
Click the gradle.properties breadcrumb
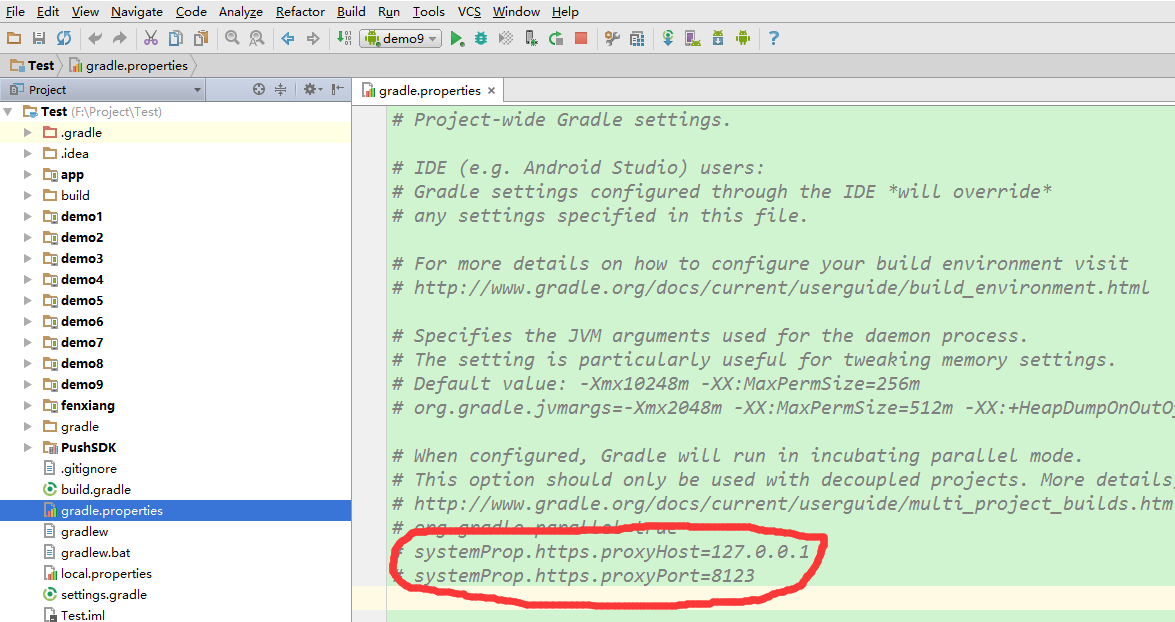(129, 65)
